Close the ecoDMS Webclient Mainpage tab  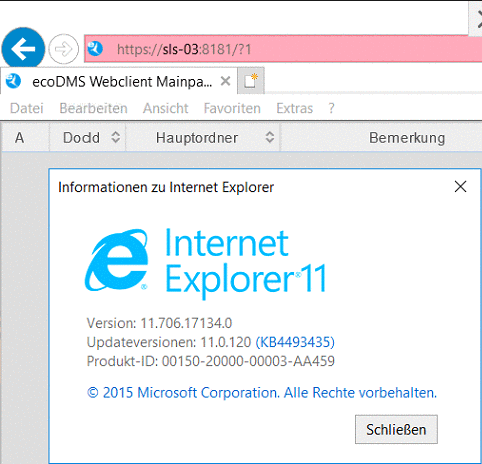tap(226, 81)
